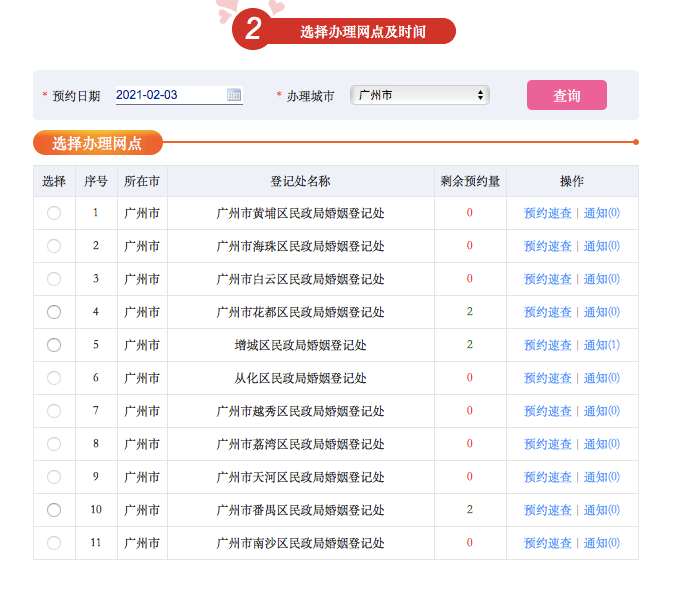Click the 预约日期 date input field
The image size is (675, 591).
[x=170, y=95]
